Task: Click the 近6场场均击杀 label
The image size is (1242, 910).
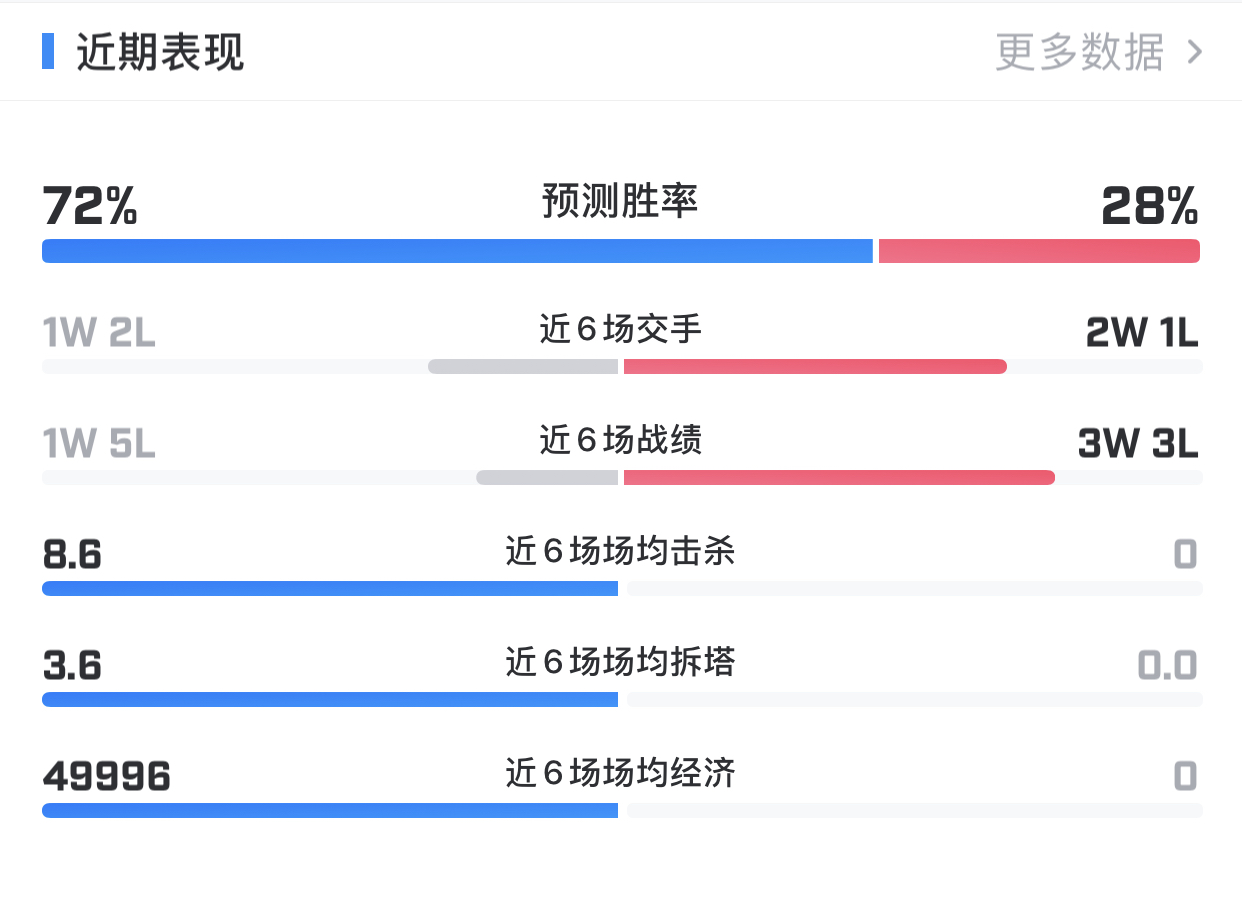Action: point(620,550)
